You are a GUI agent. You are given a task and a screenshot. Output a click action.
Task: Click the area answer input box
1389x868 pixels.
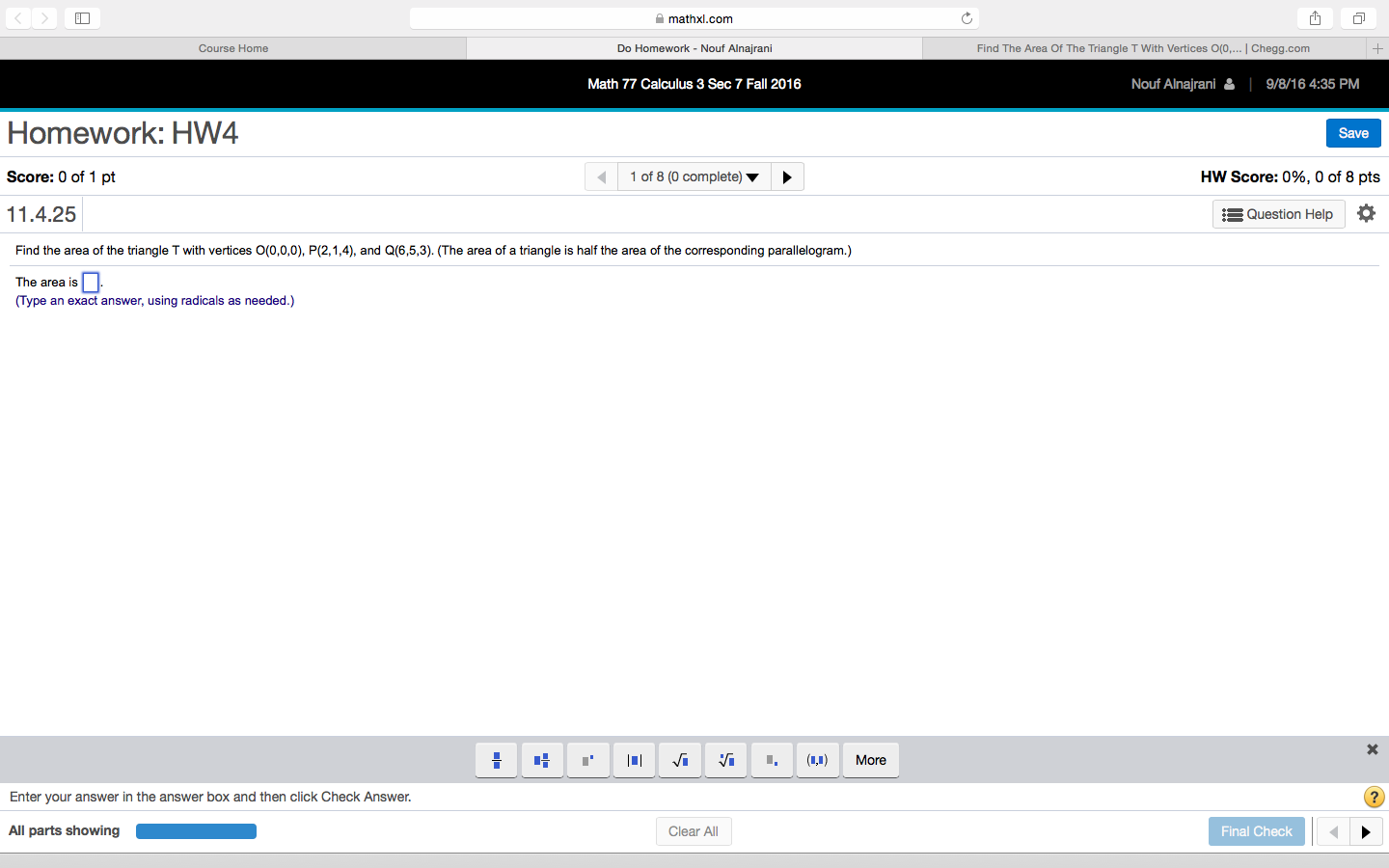click(x=91, y=283)
